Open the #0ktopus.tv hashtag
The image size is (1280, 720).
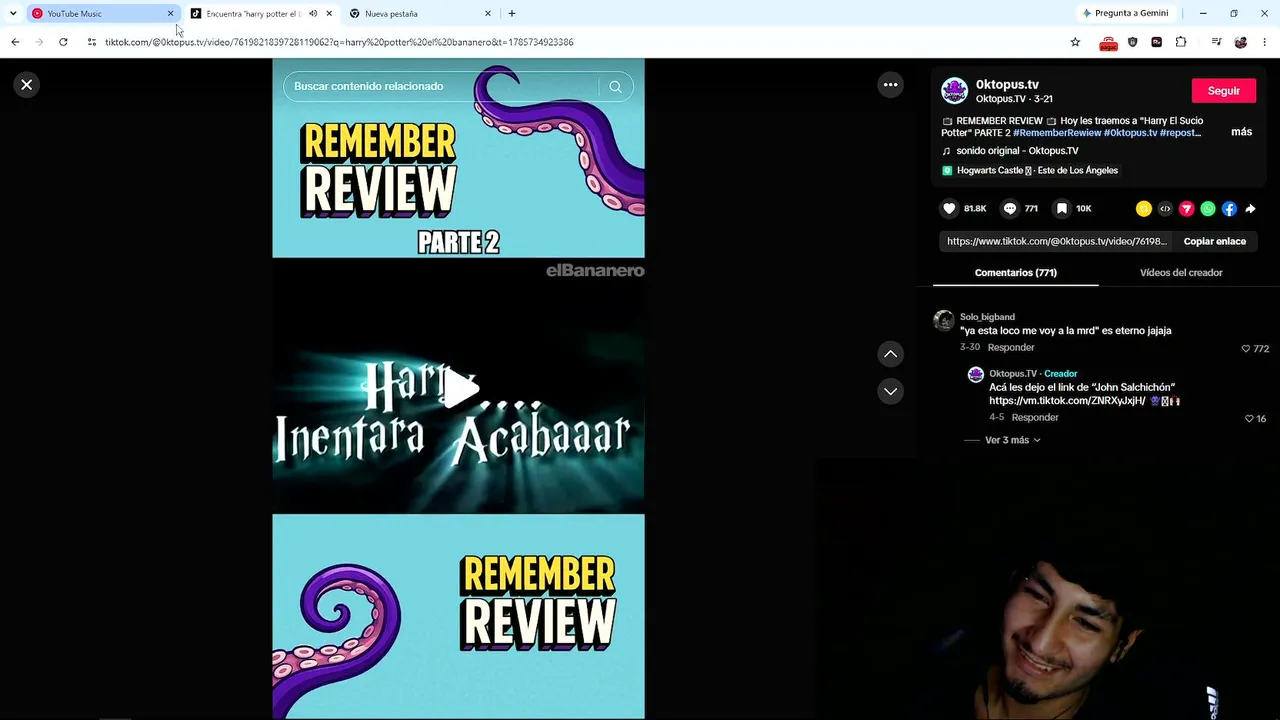(1130, 133)
